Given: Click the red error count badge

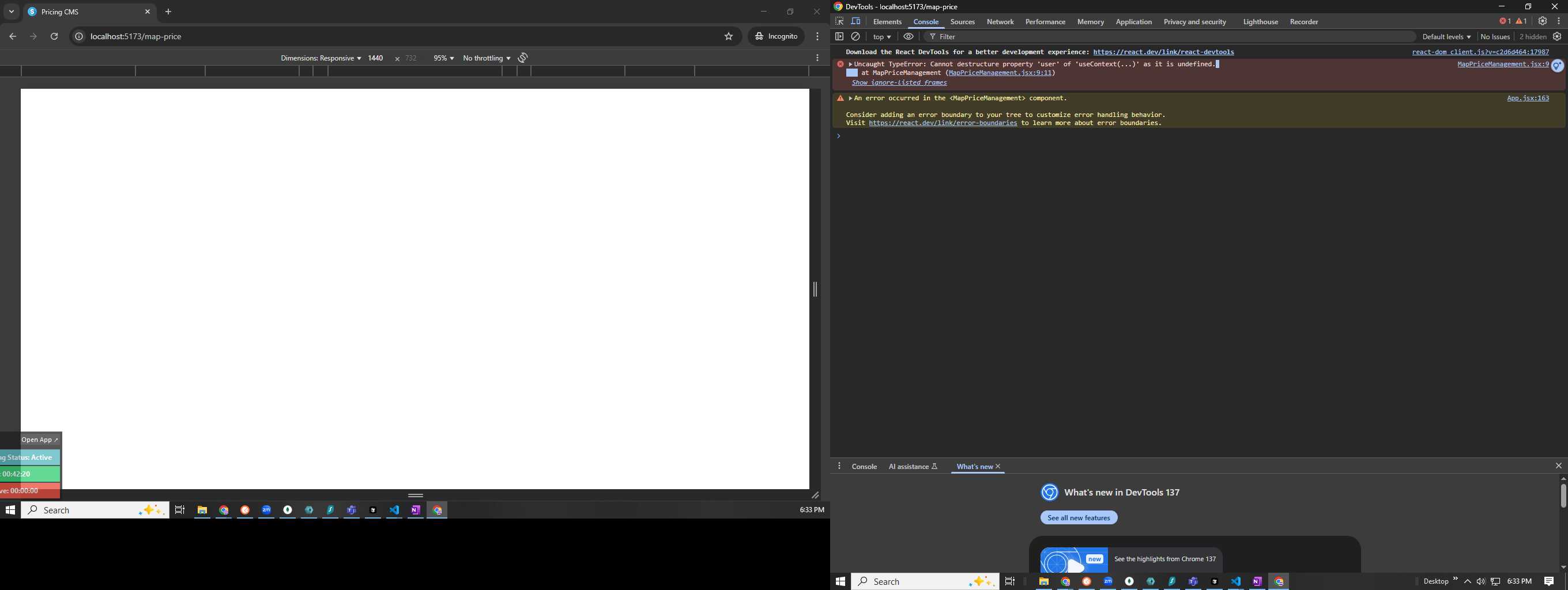Looking at the screenshot, I should click(x=1505, y=21).
